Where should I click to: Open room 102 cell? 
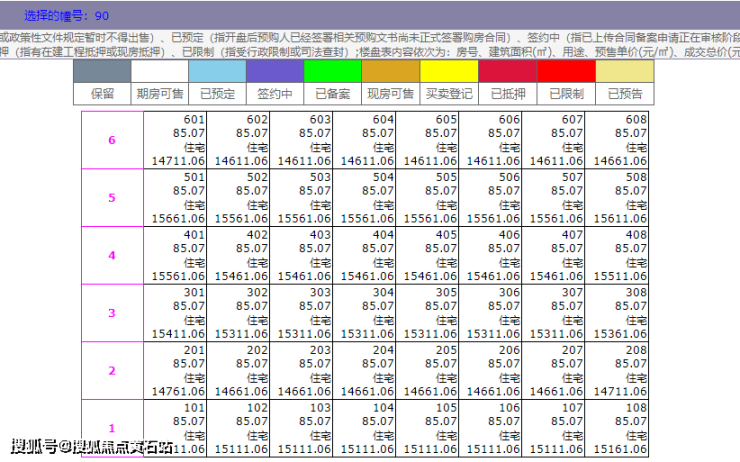pyautogui.click(x=238, y=428)
